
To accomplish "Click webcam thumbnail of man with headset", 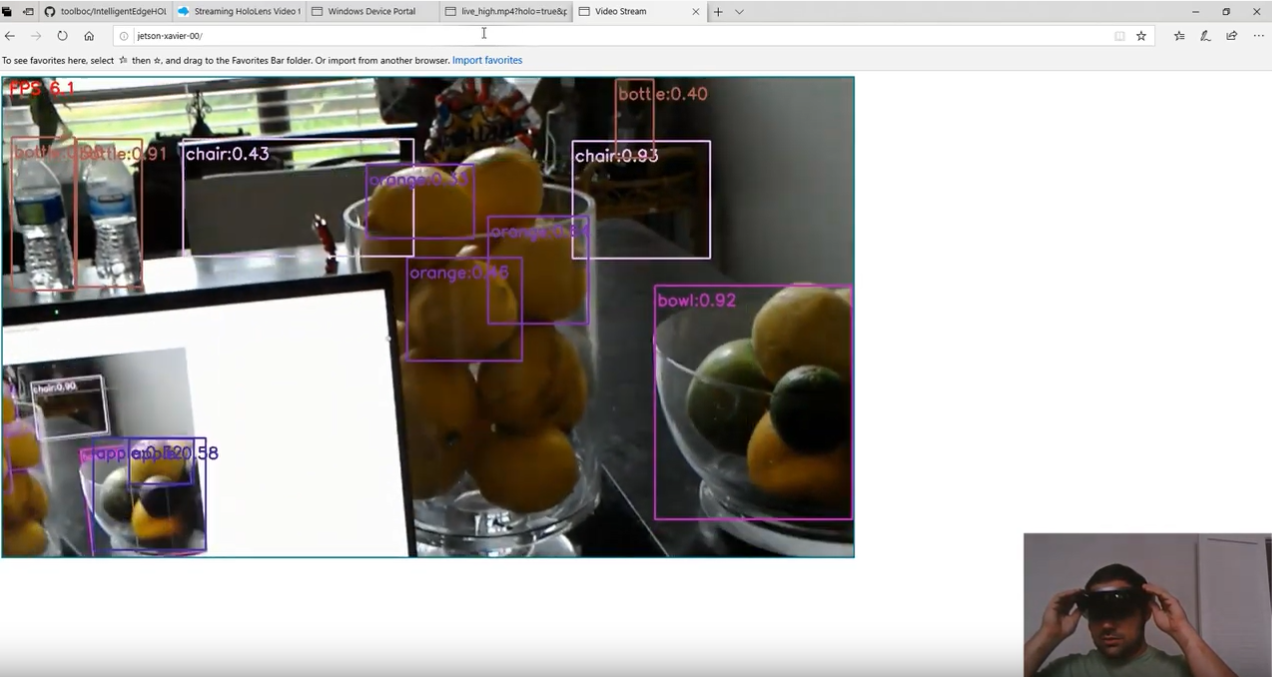I will coord(1147,605).
